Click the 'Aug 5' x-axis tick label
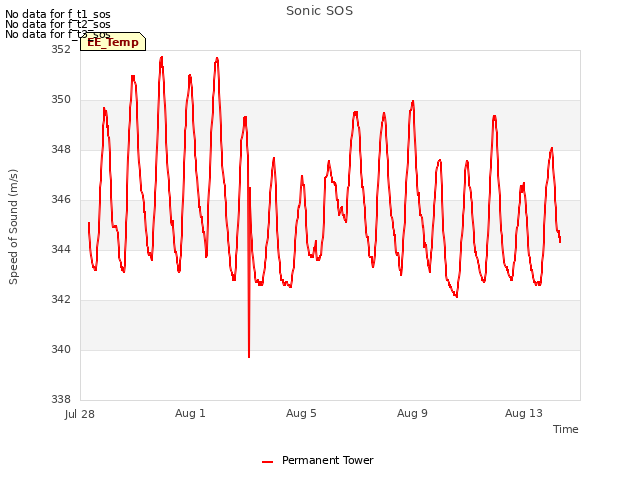The width and height of the screenshot is (640, 480). tap(301, 413)
